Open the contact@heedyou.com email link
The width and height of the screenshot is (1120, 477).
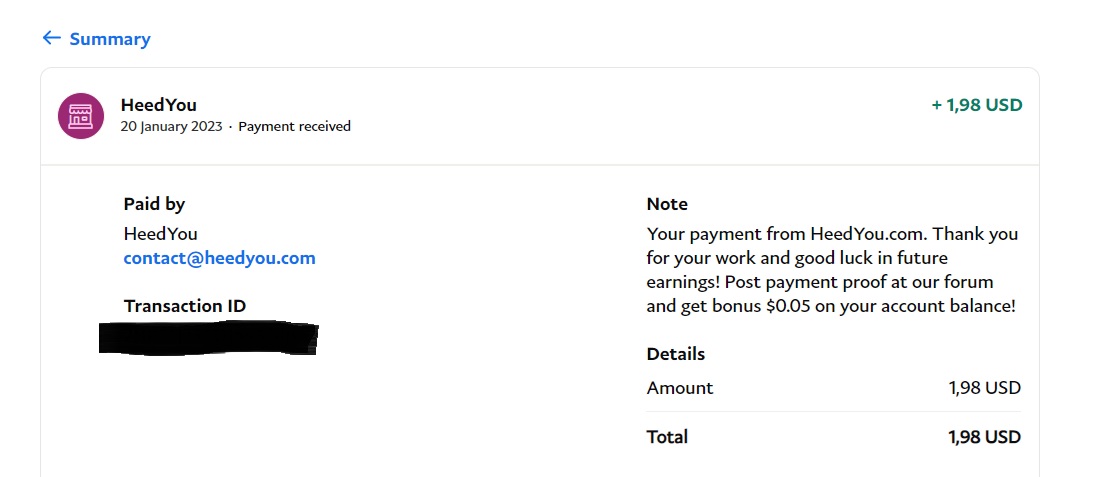219,258
